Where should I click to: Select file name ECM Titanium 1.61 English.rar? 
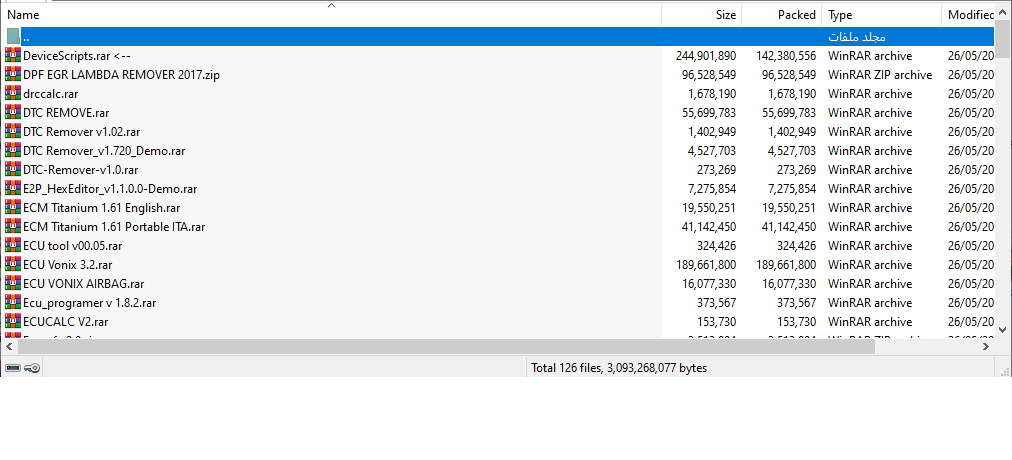point(101,208)
